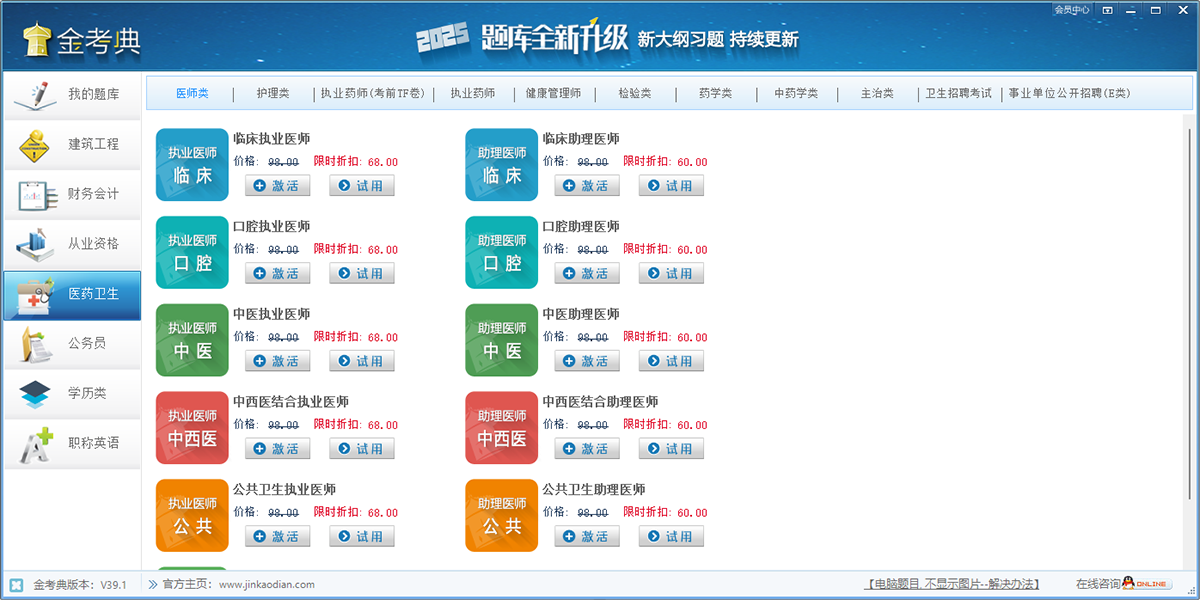This screenshot has height=600, width=1200.
Task: Activate 中医助理医师 with 激活 button
Action: [587, 361]
